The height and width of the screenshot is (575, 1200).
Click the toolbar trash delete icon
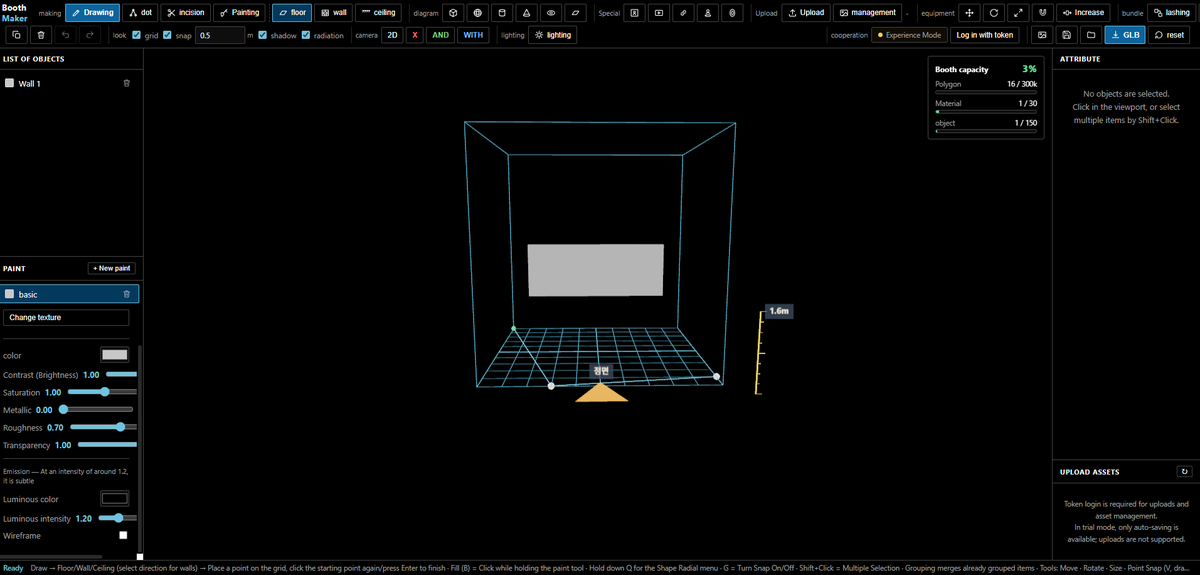[41, 35]
